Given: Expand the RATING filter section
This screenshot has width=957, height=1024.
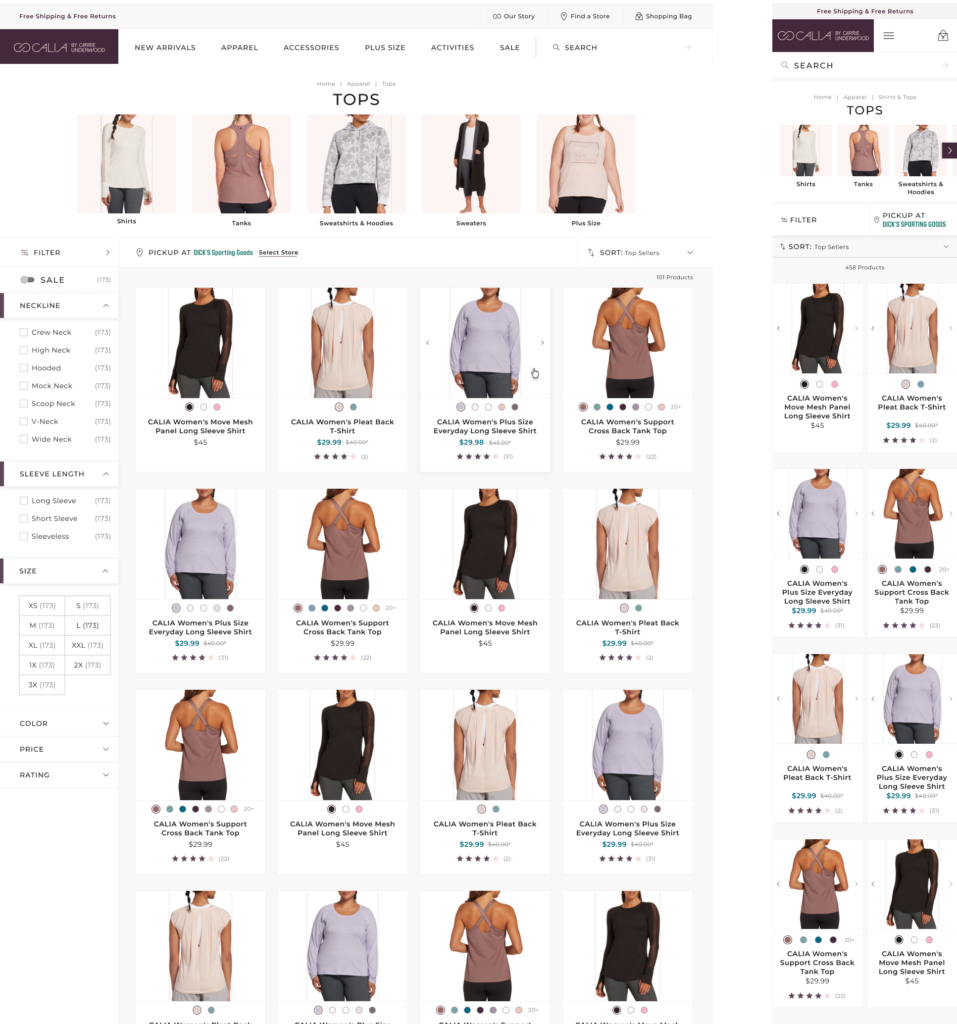Looking at the screenshot, I should coord(106,775).
